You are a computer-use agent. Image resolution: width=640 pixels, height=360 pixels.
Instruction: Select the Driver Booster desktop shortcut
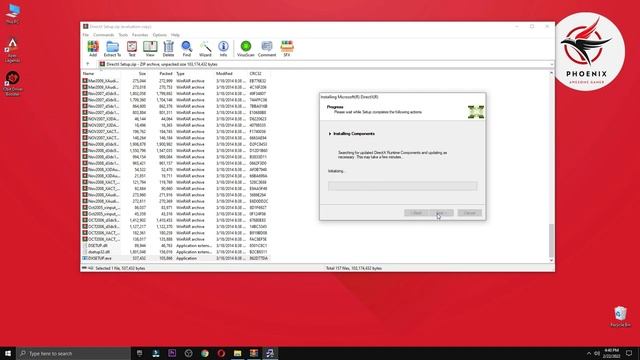pyautogui.click(x=12, y=83)
